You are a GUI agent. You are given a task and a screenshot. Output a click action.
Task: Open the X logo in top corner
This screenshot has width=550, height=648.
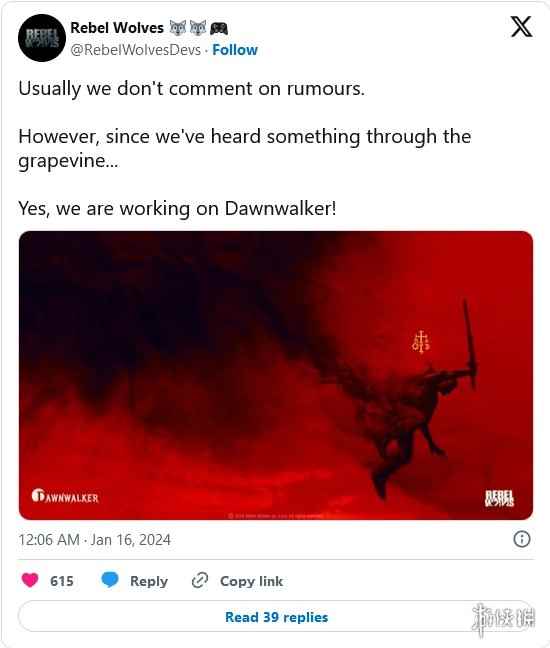521,27
